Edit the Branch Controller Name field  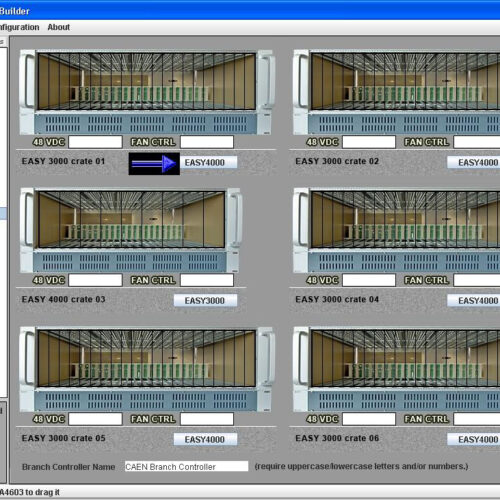tap(186, 466)
